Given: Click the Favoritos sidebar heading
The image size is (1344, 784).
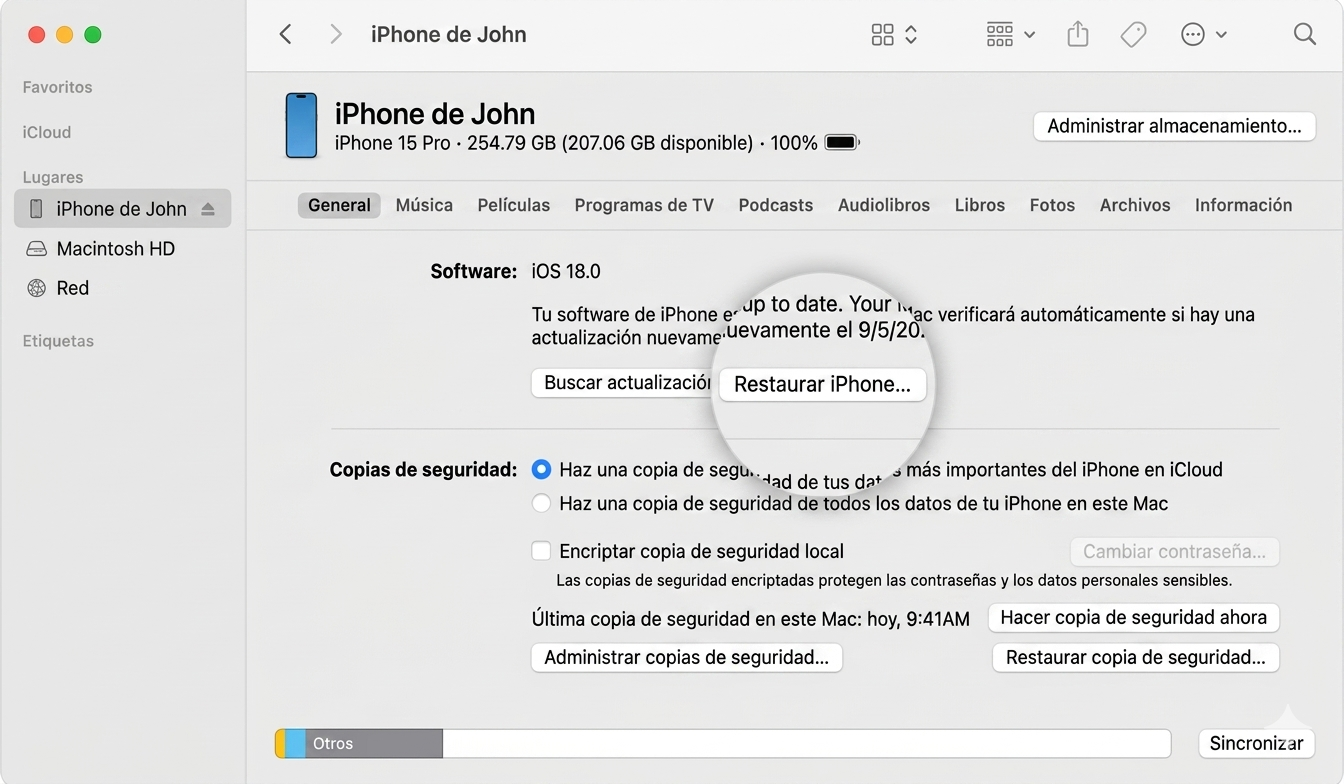Looking at the screenshot, I should pyautogui.click(x=57, y=87).
